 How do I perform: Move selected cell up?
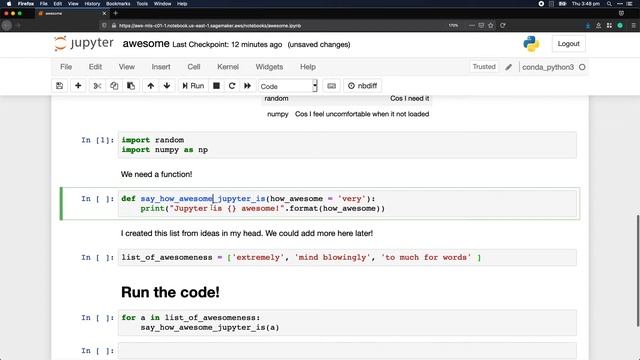pyautogui.click(x=151, y=86)
